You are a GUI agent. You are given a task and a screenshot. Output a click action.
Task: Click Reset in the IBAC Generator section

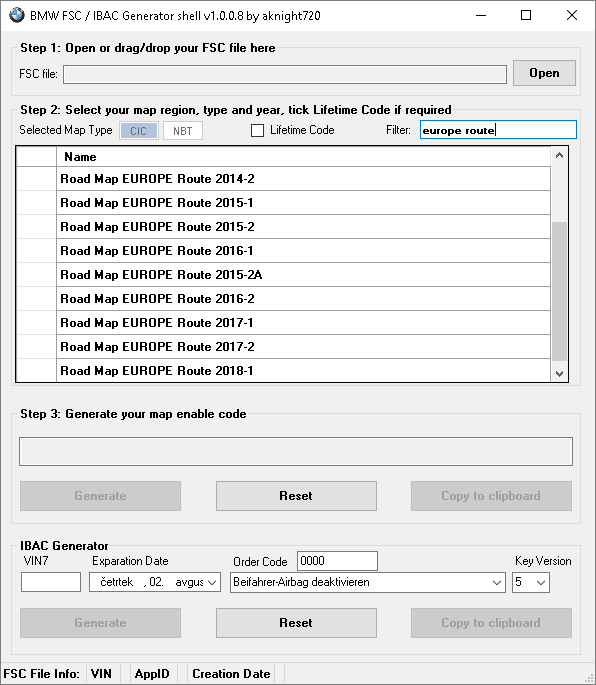click(x=296, y=623)
